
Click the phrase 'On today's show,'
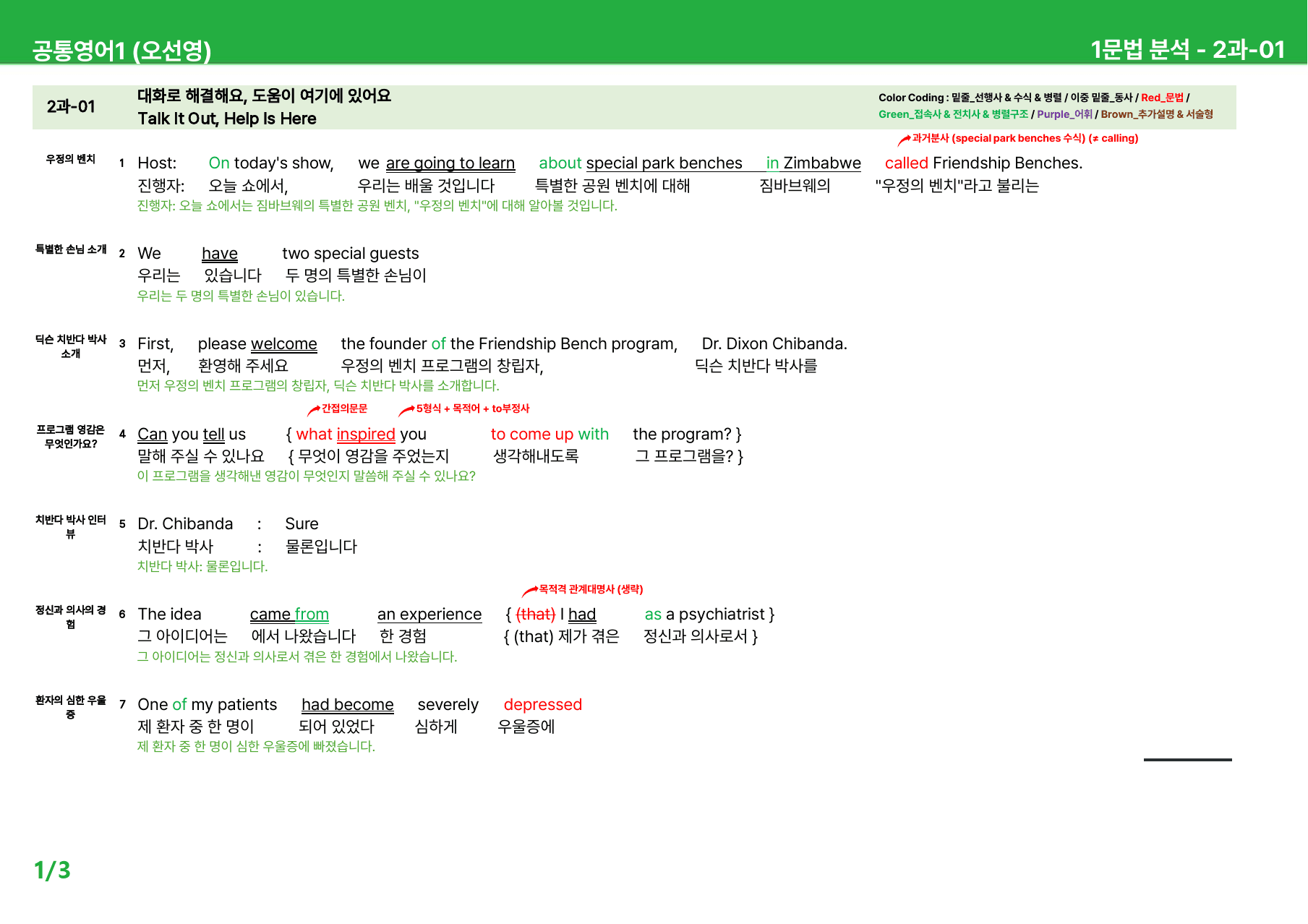(x=271, y=163)
